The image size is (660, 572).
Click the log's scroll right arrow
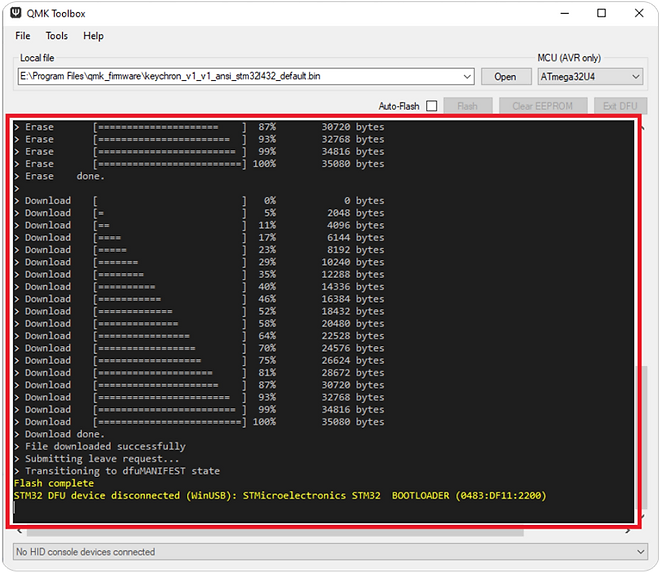[628, 531]
